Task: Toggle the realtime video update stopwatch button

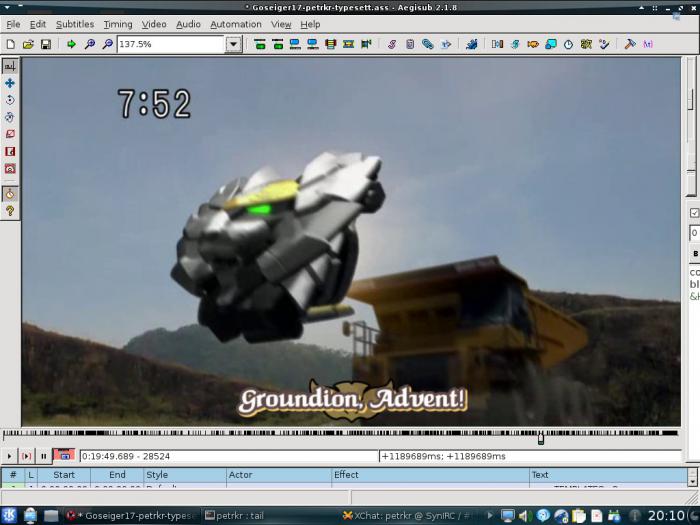Action: coord(10,194)
